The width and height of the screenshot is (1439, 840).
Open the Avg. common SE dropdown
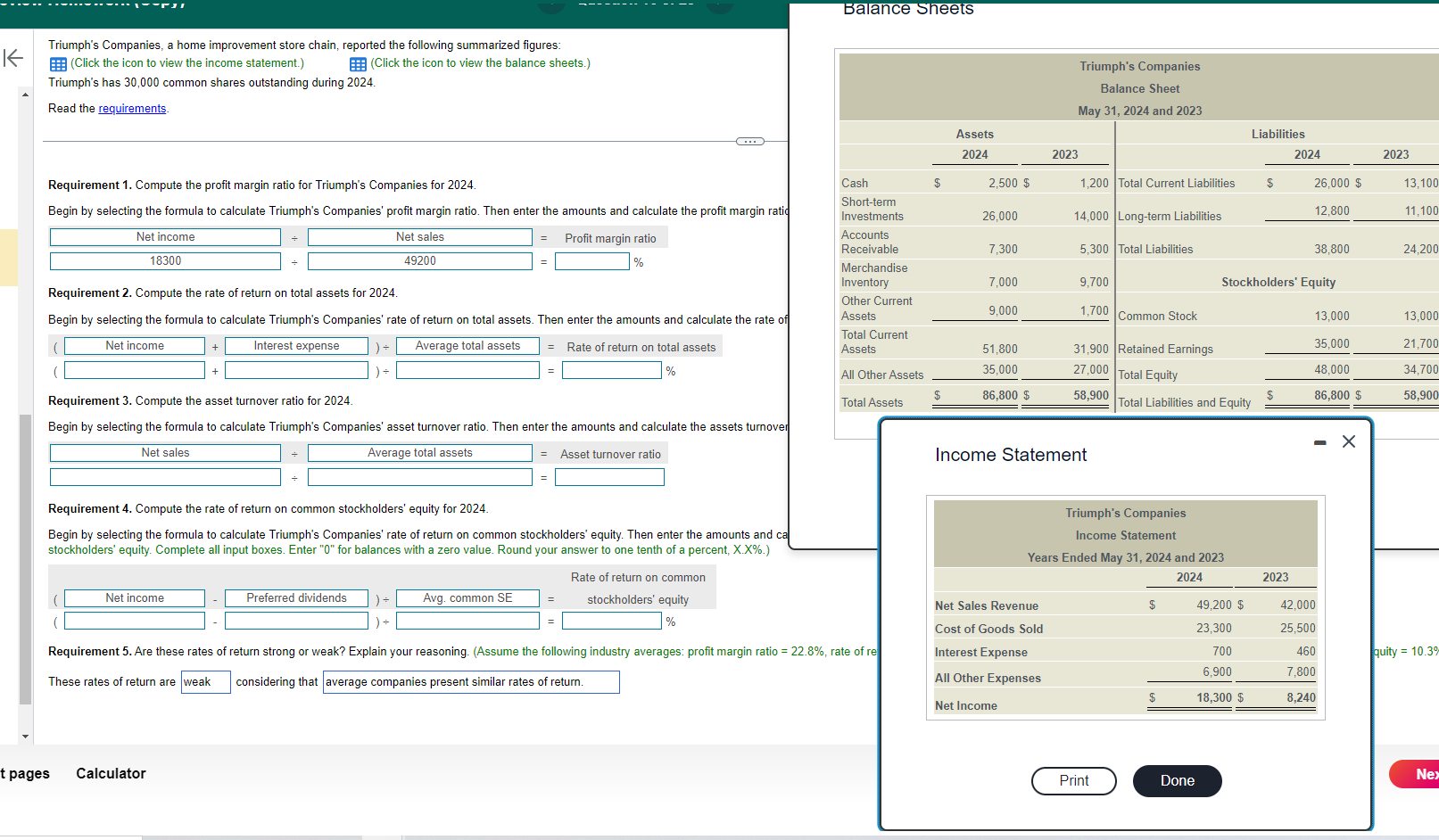click(x=467, y=598)
